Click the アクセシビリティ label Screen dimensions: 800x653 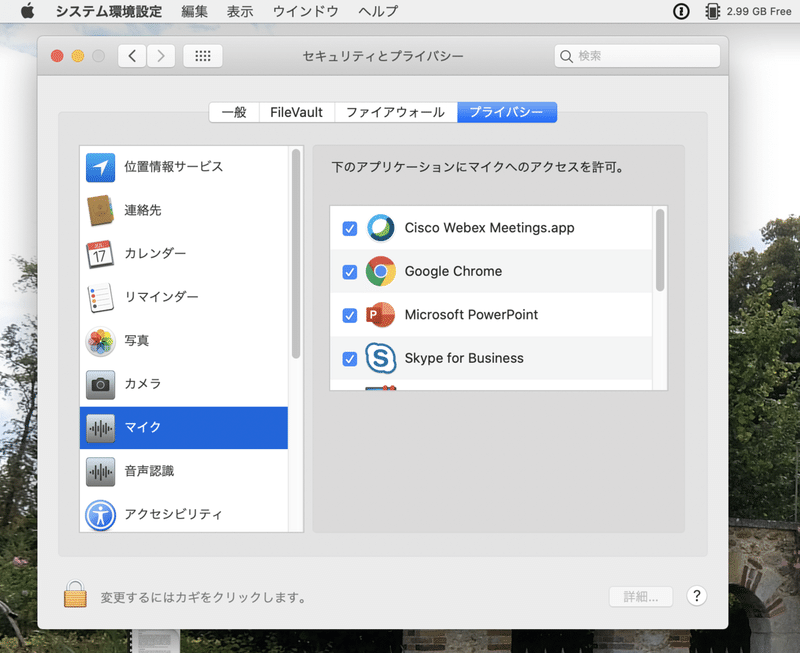[x=173, y=514]
